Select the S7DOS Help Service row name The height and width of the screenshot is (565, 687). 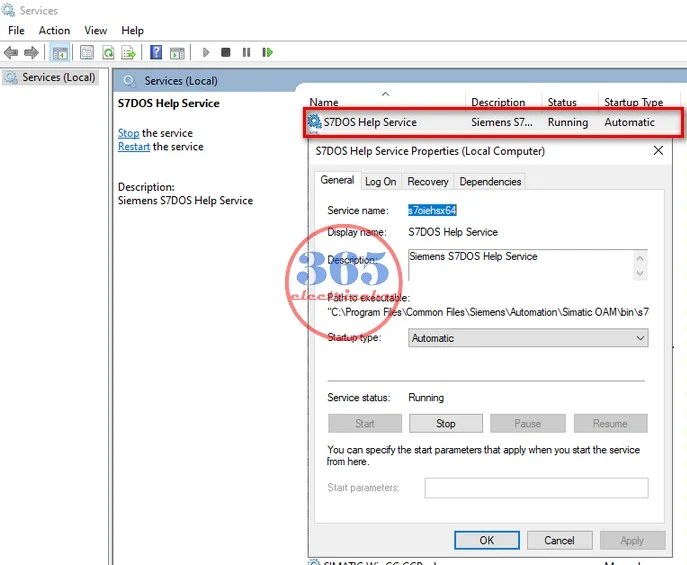(x=370, y=122)
